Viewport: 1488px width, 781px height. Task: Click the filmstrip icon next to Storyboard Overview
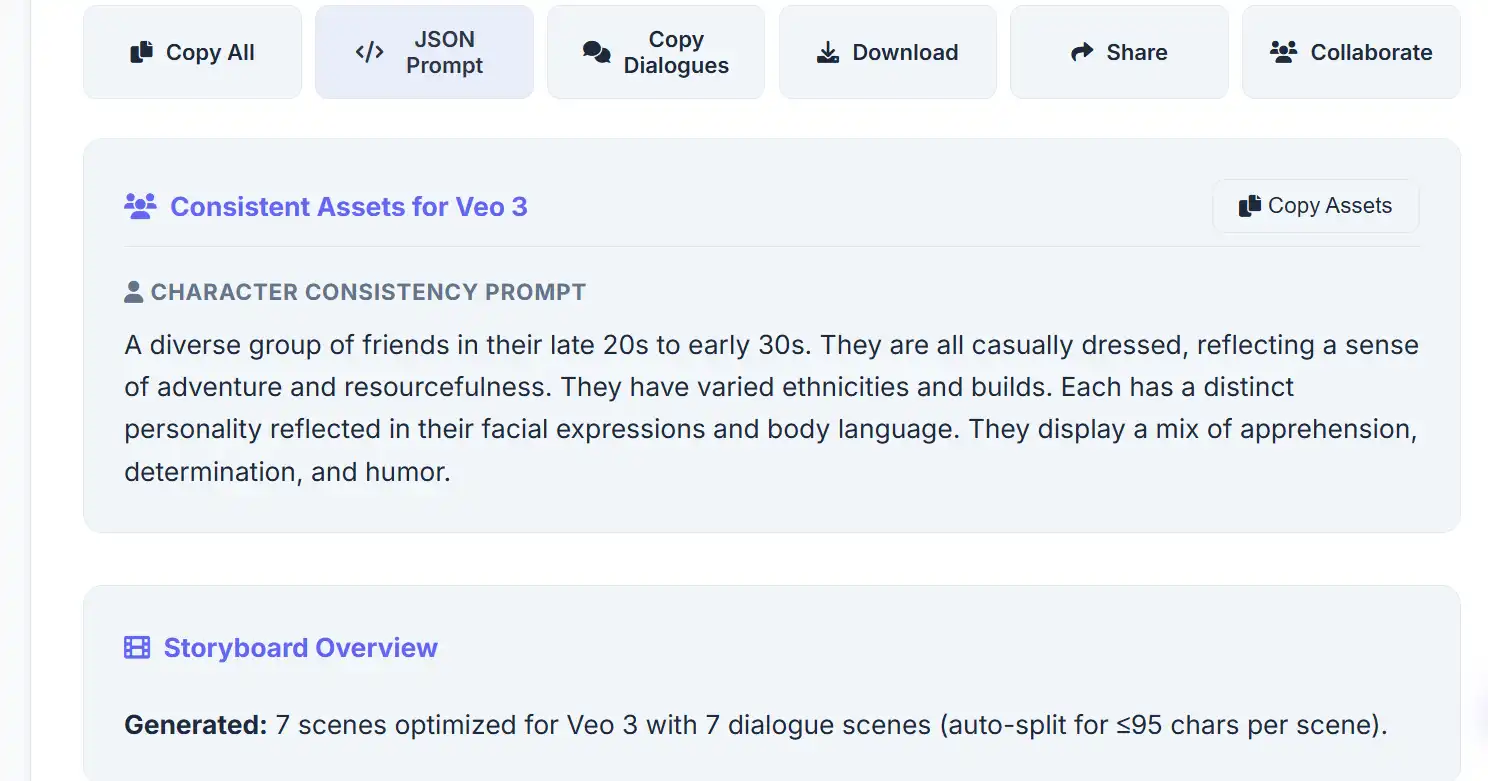pyautogui.click(x=136, y=647)
